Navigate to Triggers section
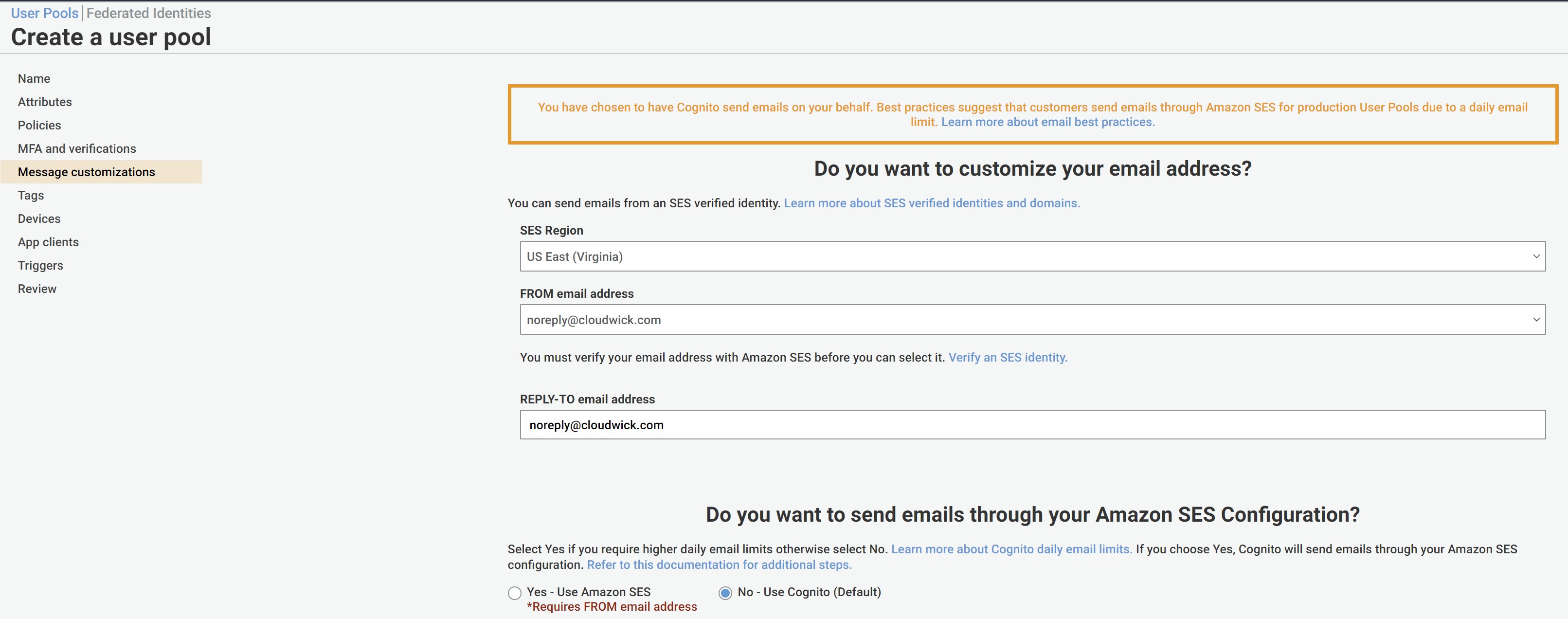 coord(40,265)
